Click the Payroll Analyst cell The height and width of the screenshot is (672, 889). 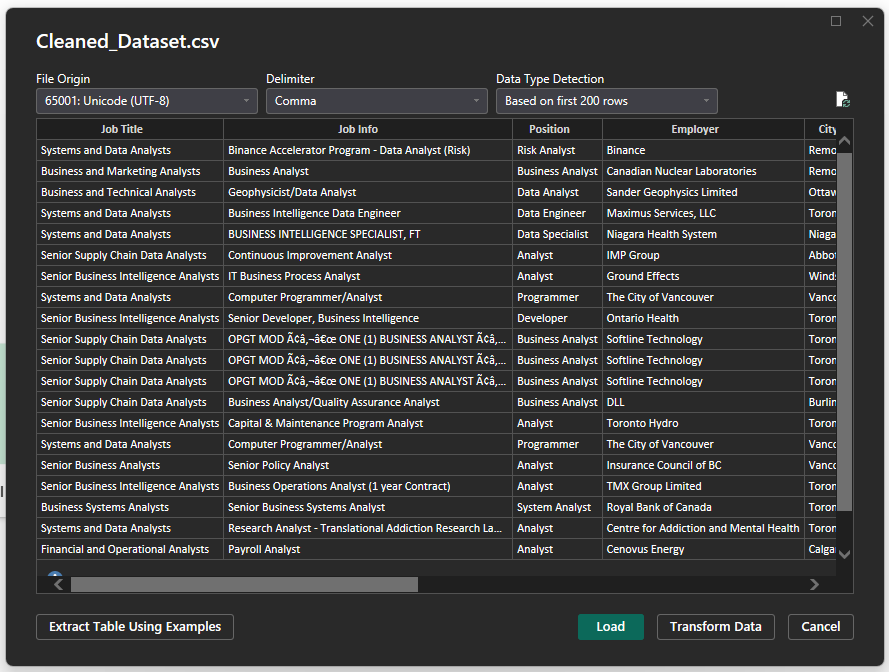click(368, 549)
